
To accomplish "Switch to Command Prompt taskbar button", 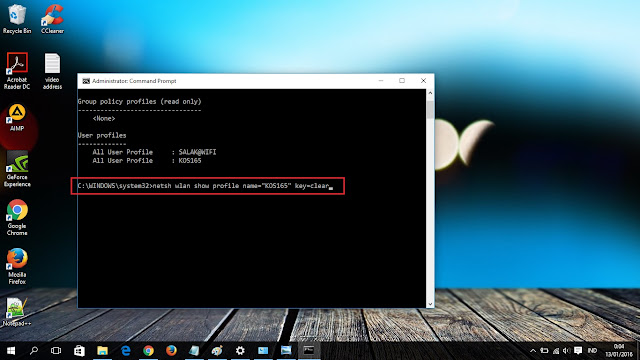I will point(309,351).
